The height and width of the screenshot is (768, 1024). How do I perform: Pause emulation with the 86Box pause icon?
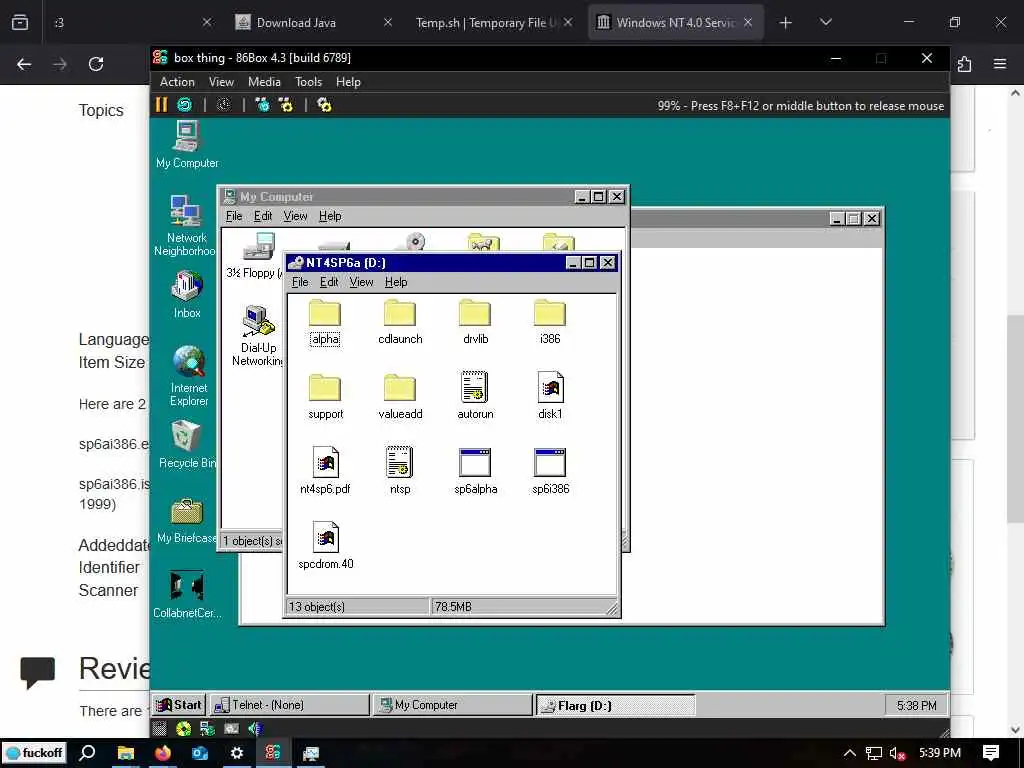click(x=161, y=104)
